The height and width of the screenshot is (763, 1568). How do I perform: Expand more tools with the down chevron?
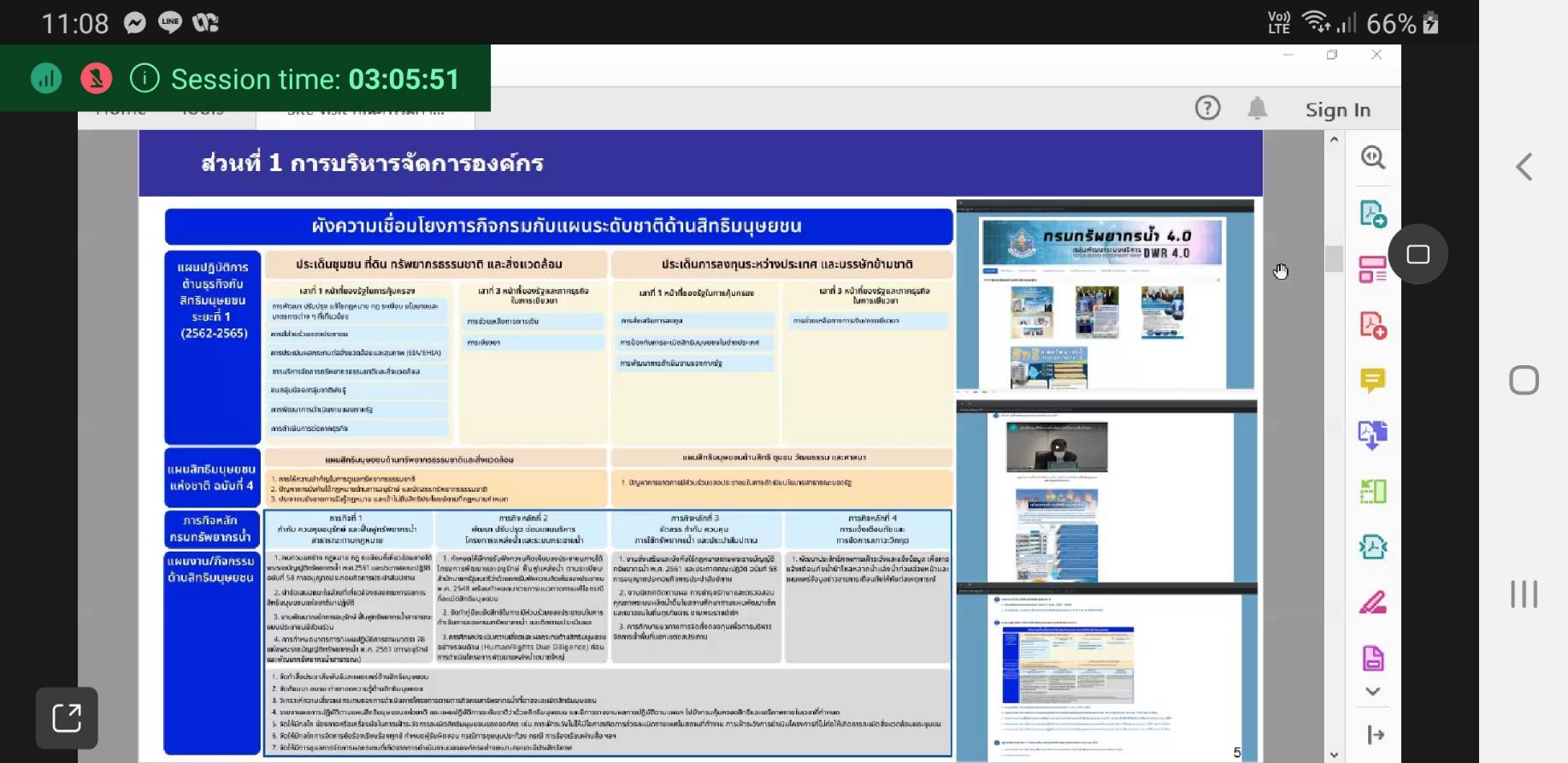pos(1373,691)
